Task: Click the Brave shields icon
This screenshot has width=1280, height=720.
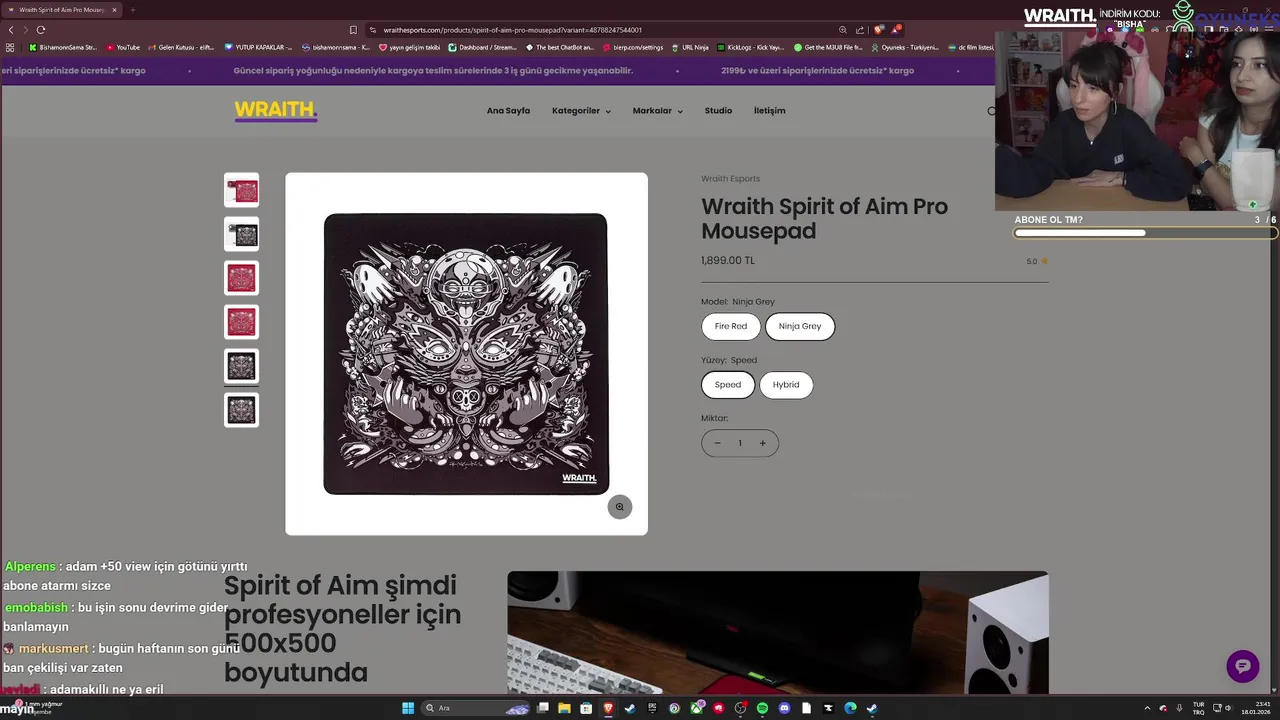Action: pyautogui.click(x=878, y=30)
